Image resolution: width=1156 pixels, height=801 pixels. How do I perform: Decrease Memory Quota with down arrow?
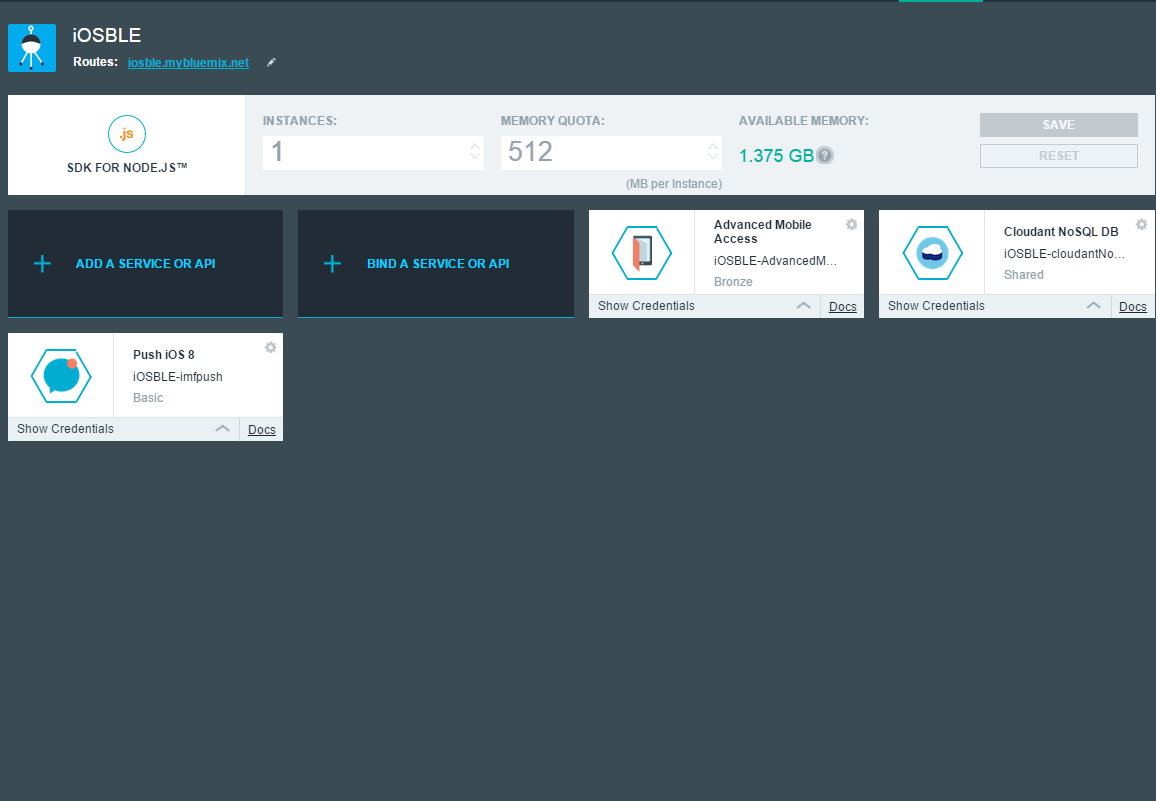pos(713,156)
